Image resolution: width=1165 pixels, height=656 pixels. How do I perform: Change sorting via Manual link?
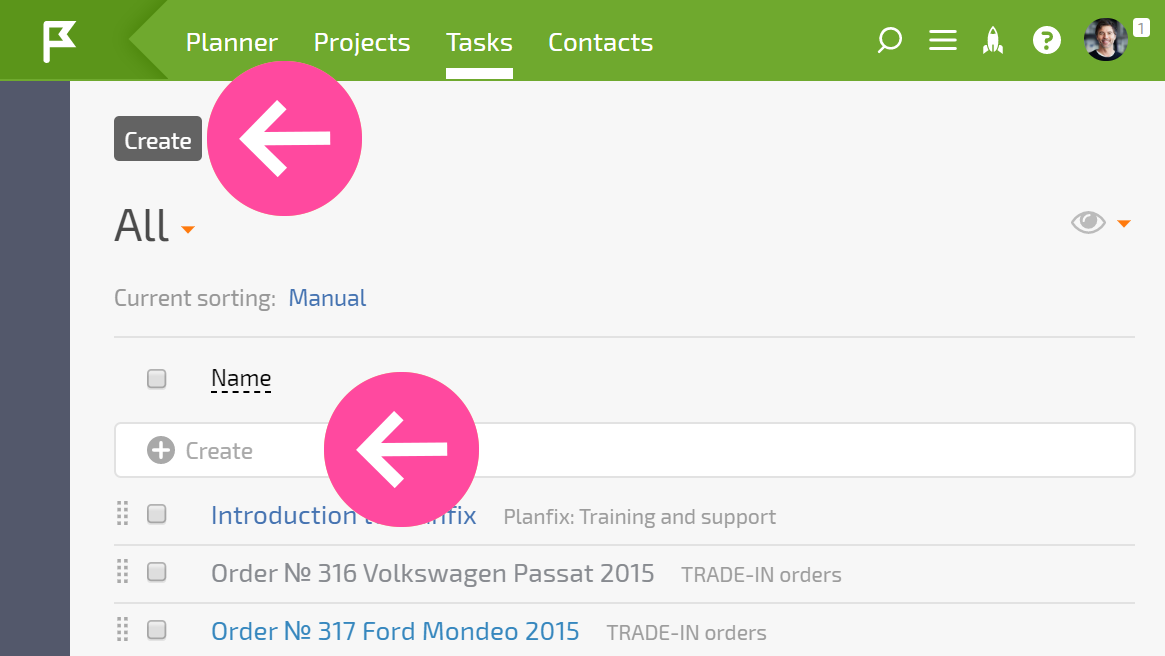click(x=327, y=298)
